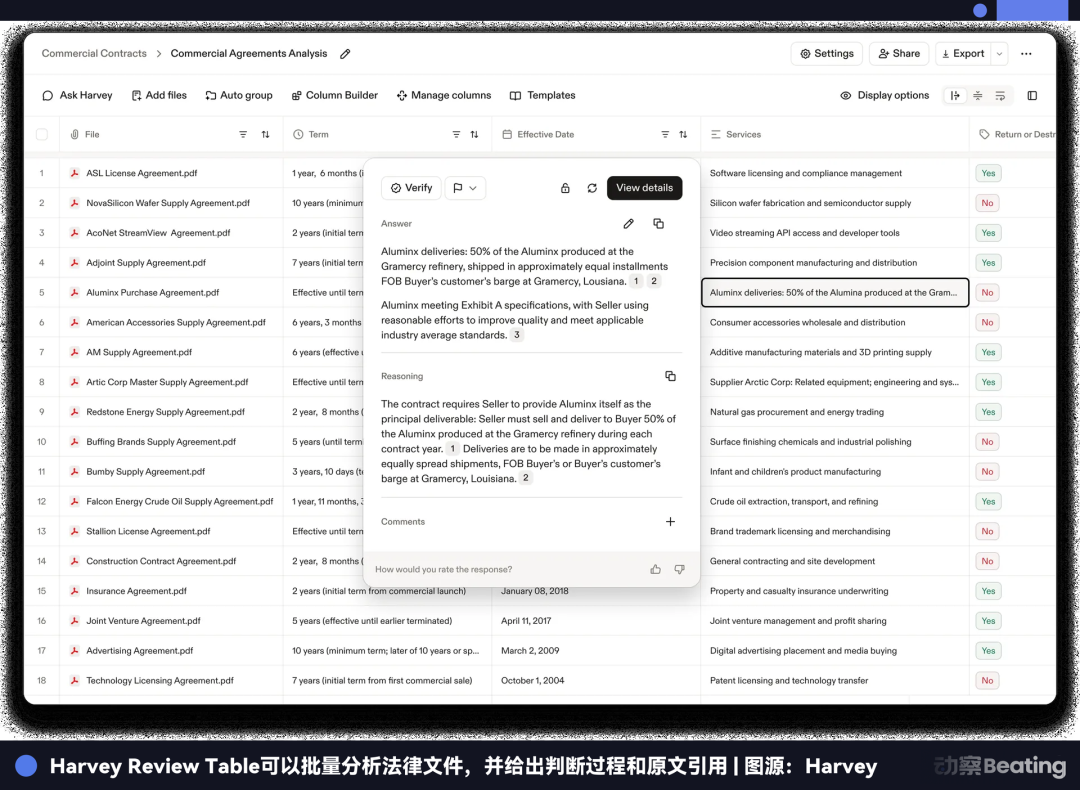Click the April 11, 2017 date cell
Image resolution: width=1080 pixels, height=790 pixels.
click(526, 621)
